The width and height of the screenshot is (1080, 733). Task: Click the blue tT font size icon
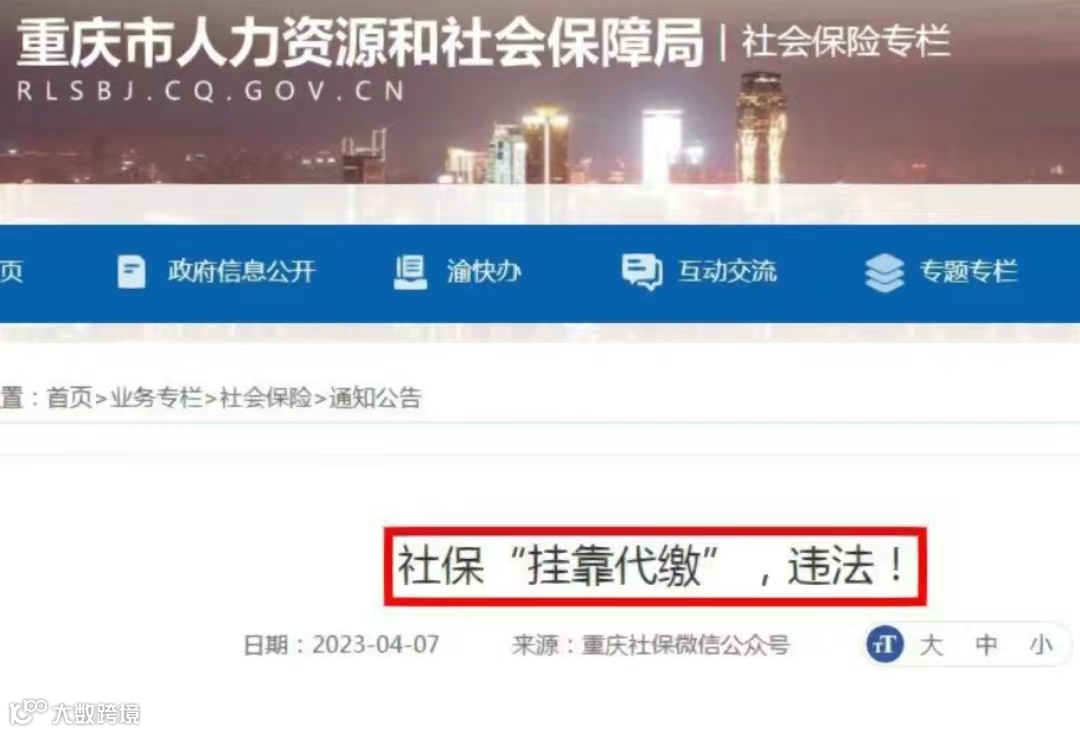tap(884, 645)
